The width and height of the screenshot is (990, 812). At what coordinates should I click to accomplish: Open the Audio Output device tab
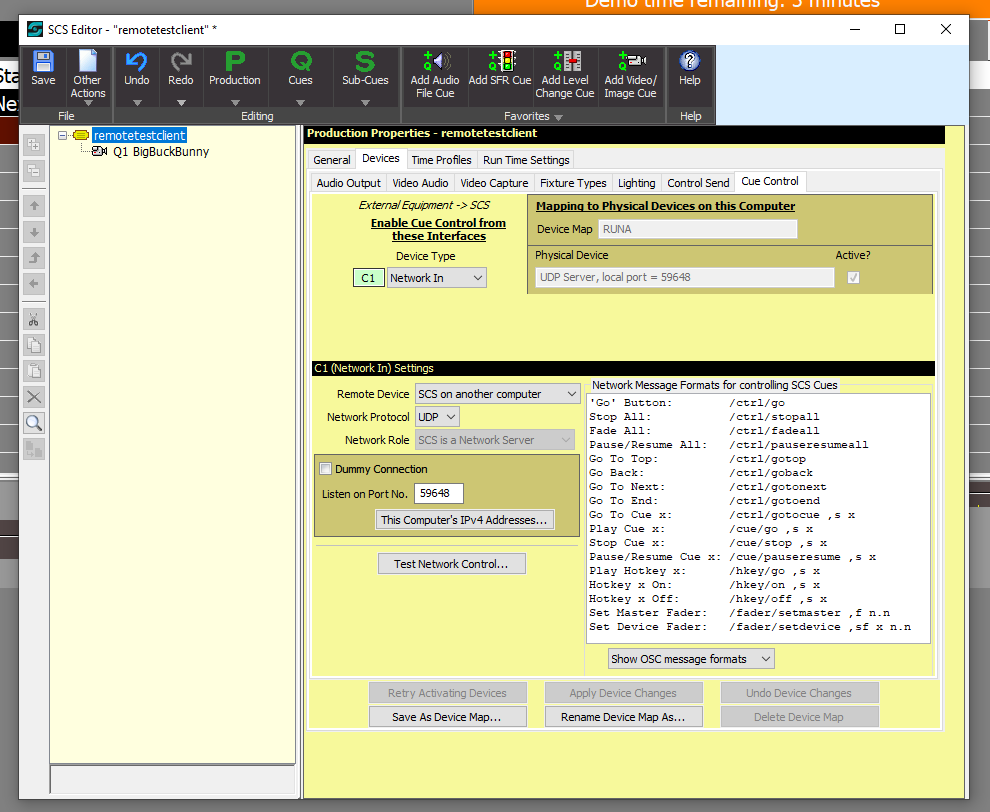[348, 183]
